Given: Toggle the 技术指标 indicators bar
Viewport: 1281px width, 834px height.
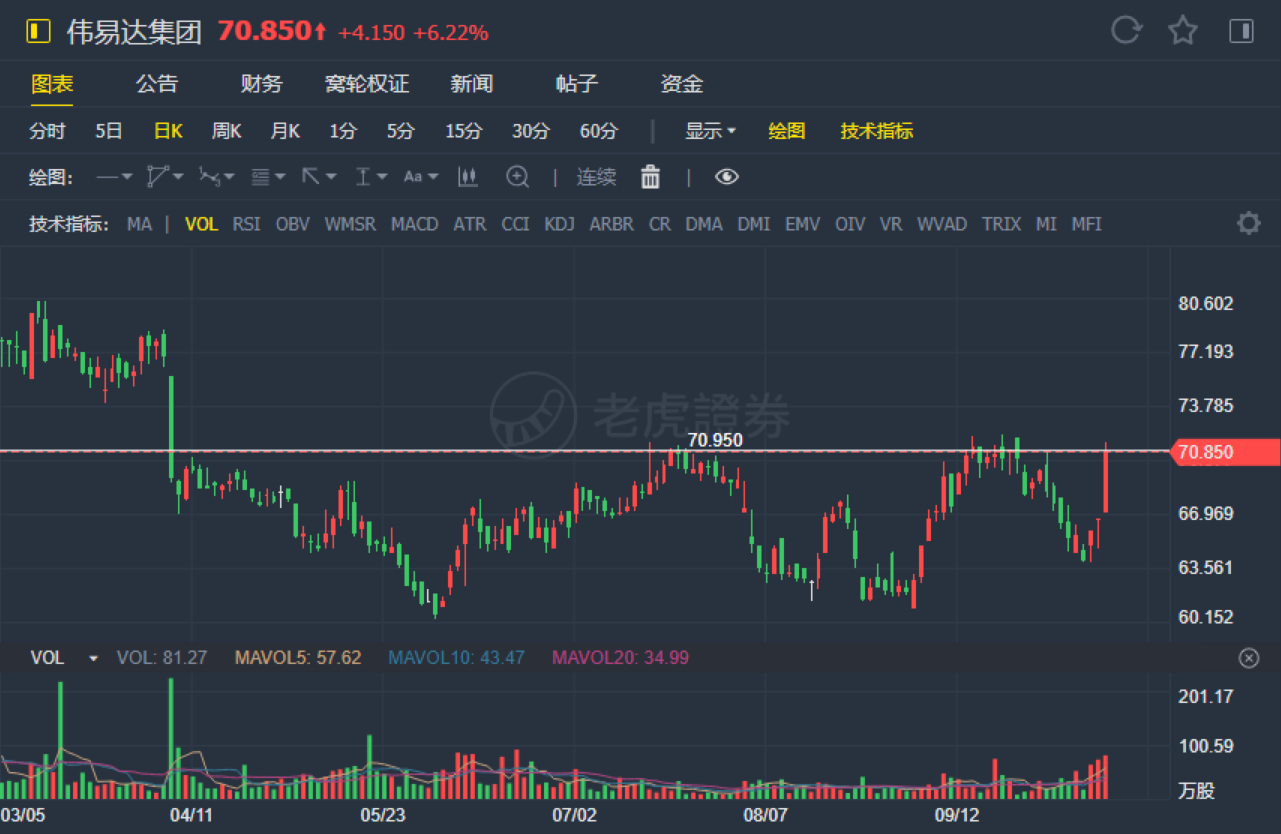Looking at the screenshot, I should (x=877, y=131).
